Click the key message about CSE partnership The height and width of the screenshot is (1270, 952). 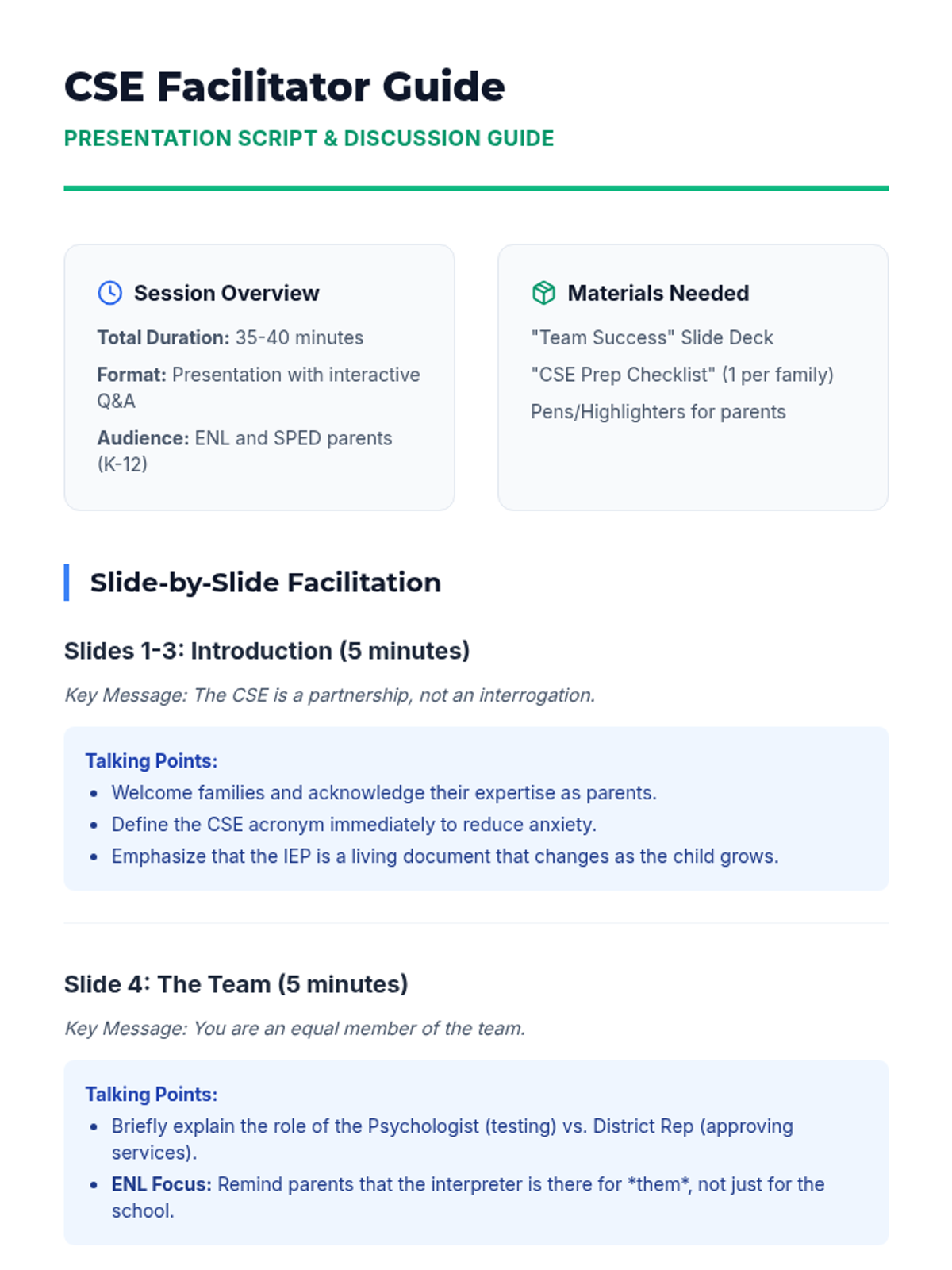click(x=329, y=695)
